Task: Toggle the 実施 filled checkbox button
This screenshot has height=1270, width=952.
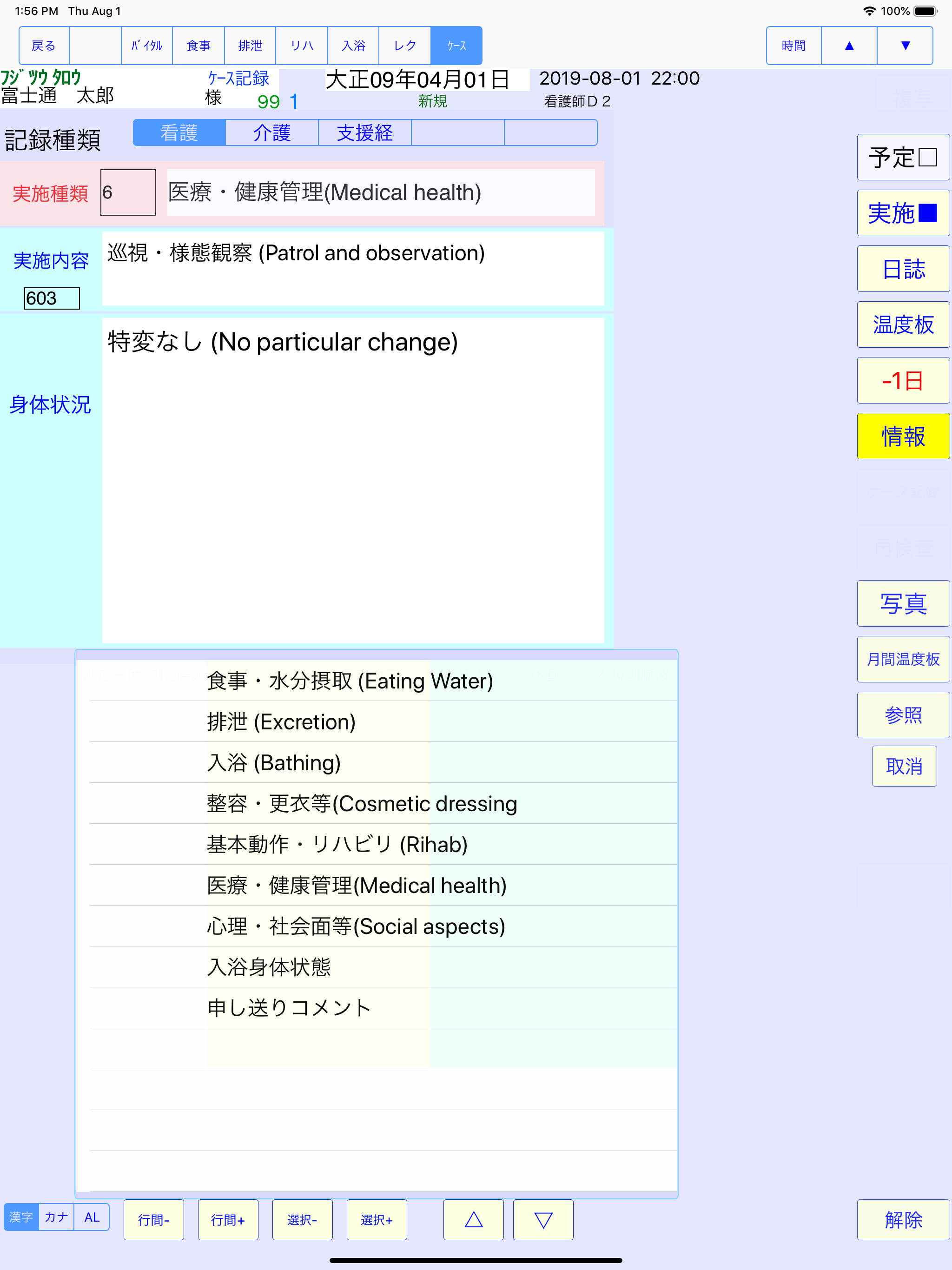Action: (903, 213)
